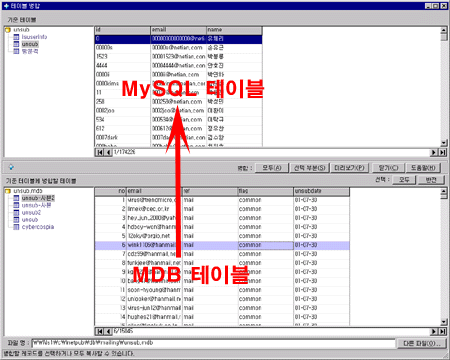Go to next record in MDB grid
This screenshot has width=450, height=360.
point(434,331)
